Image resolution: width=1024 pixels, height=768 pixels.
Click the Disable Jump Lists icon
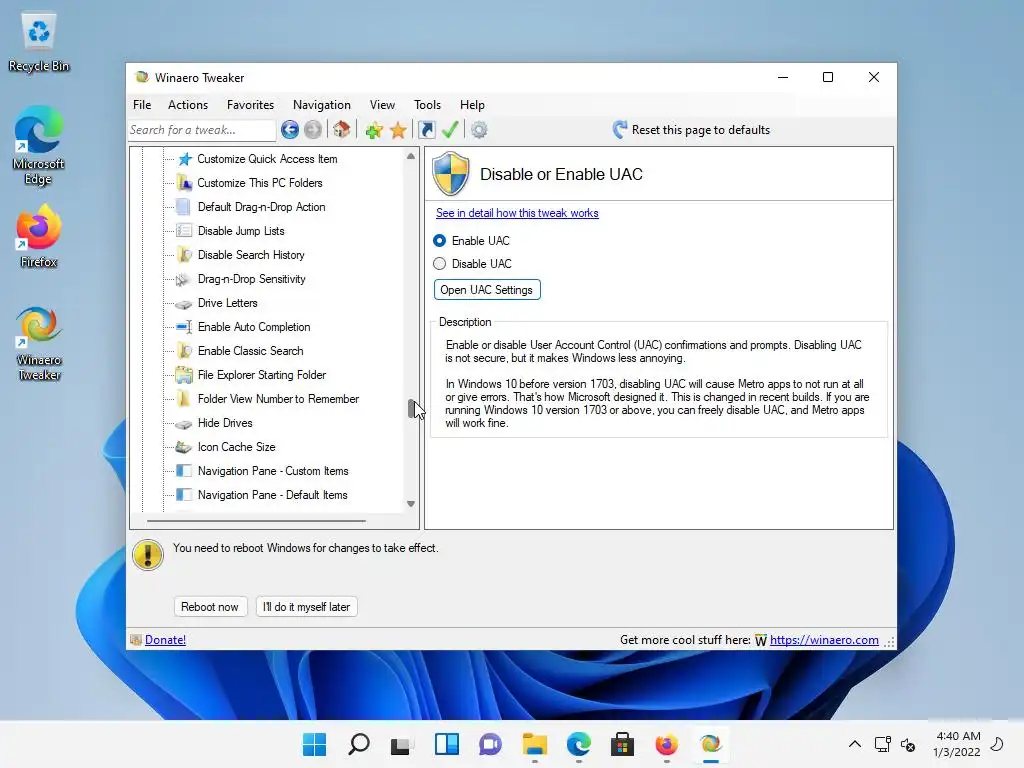pyautogui.click(x=185, y=231)
